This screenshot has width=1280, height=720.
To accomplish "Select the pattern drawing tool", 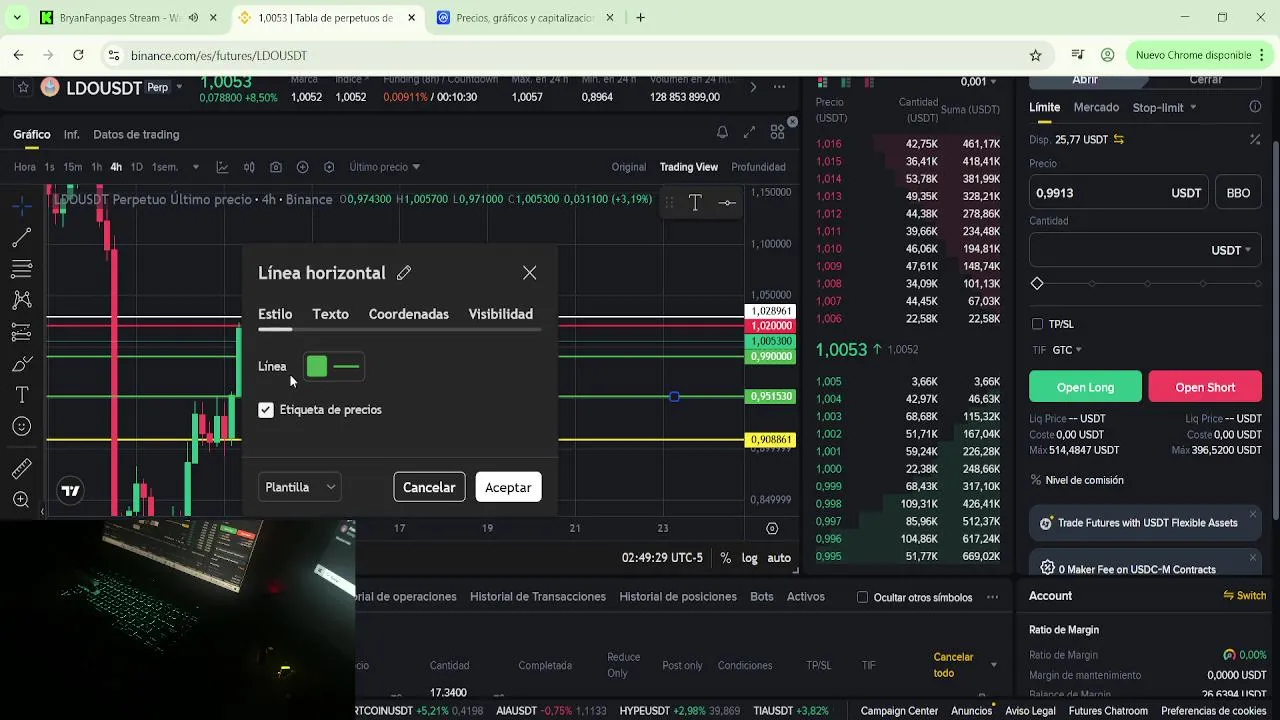I will [21, 300].
